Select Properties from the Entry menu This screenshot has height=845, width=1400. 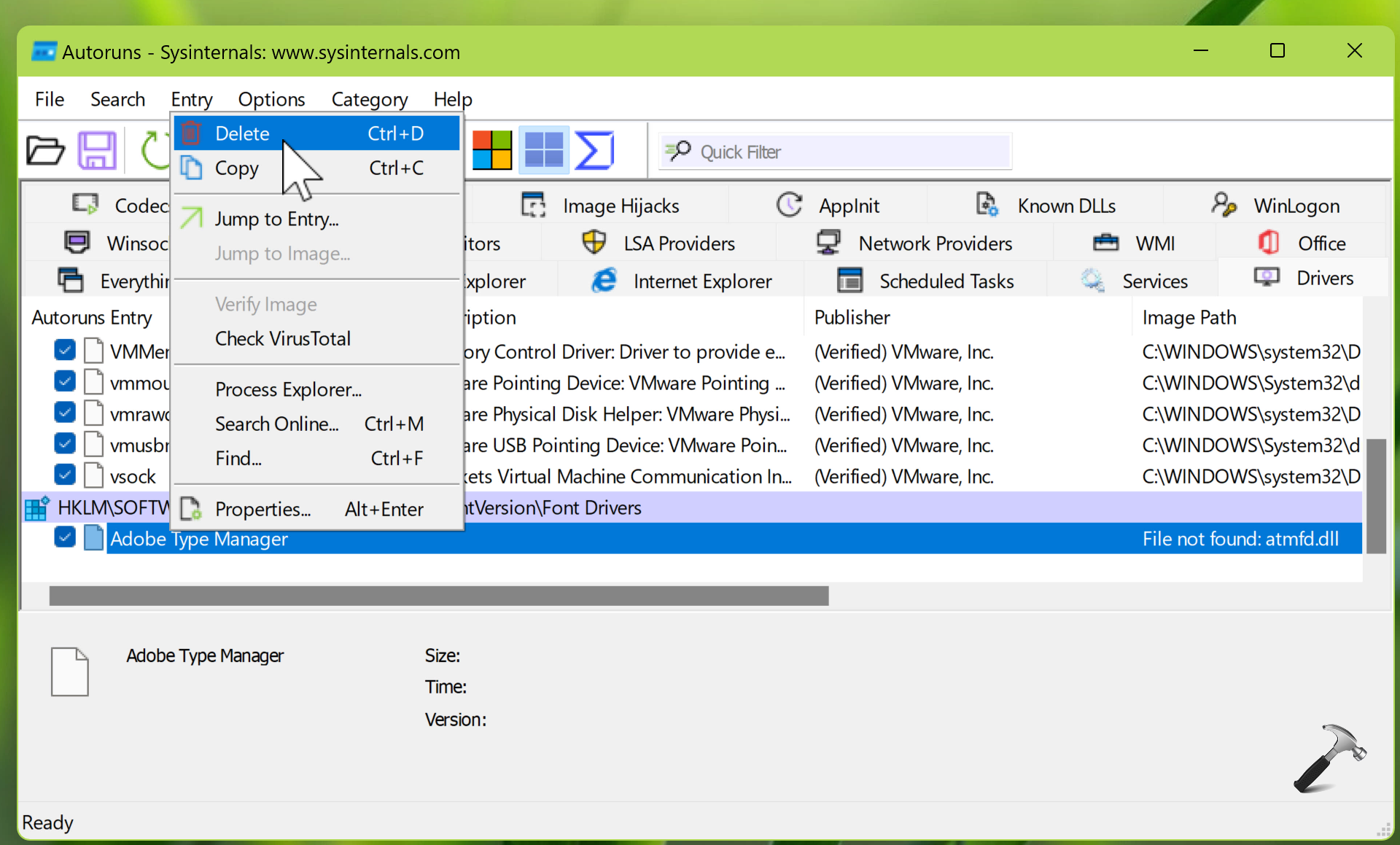[x=262, y=509]
